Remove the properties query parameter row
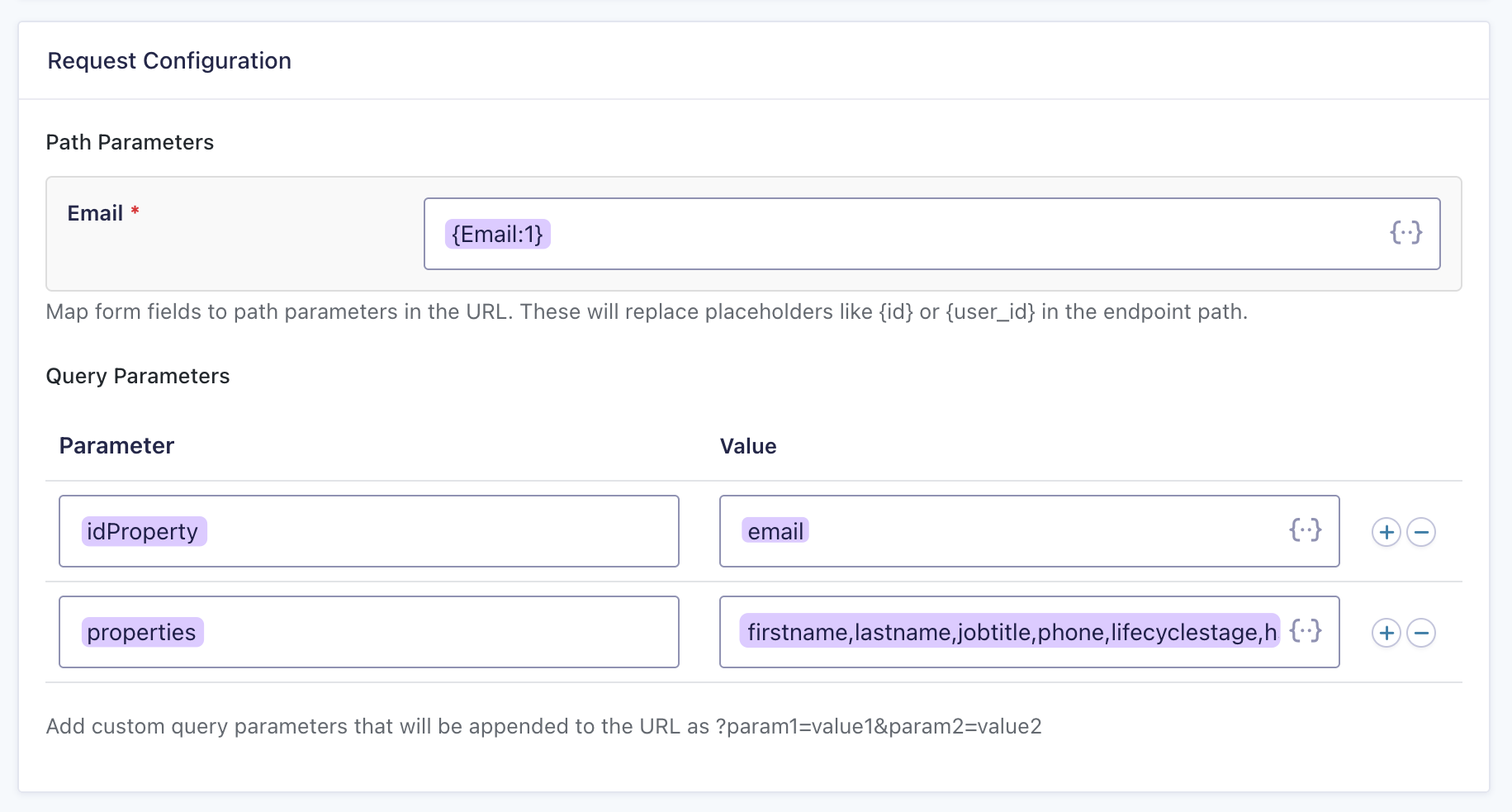 (1420, 633)
